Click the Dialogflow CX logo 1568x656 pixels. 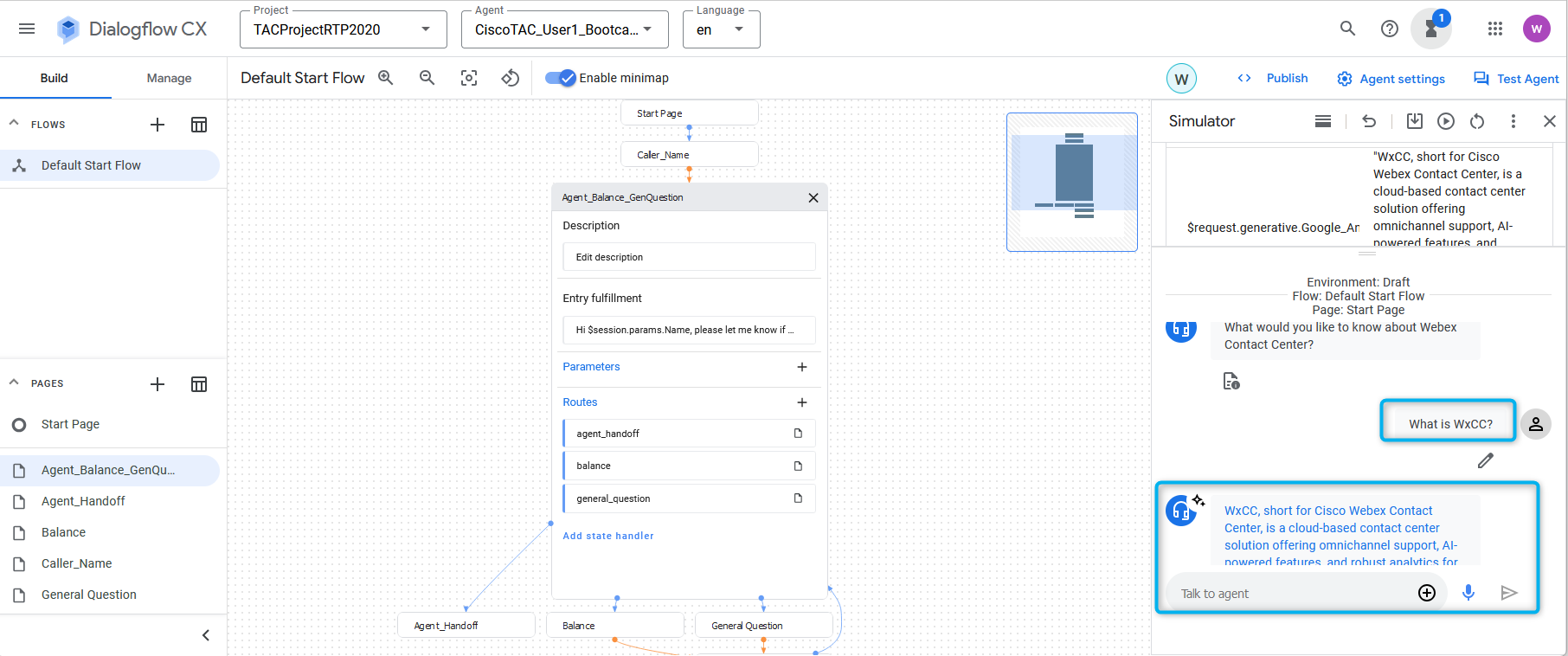pyautogui.click(x=132, y=29)
